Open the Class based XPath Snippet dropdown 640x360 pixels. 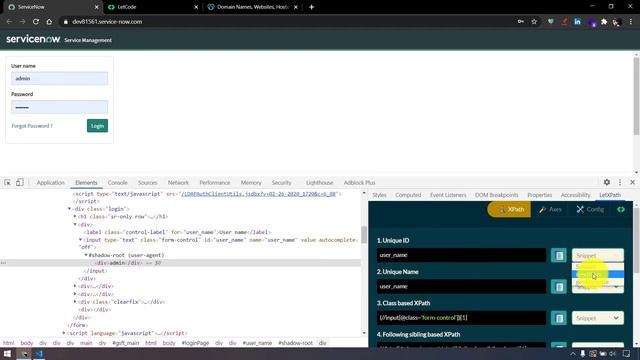point(598,318)
